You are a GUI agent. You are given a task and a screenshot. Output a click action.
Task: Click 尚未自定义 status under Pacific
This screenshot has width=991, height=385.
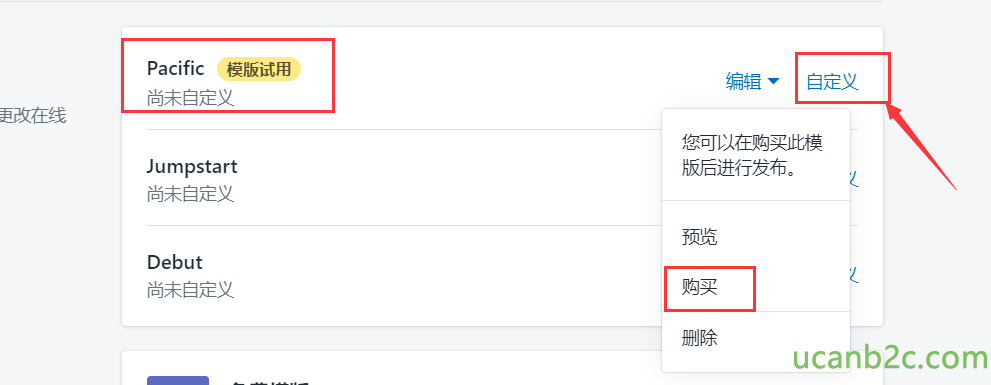click(x=190, y=99)
